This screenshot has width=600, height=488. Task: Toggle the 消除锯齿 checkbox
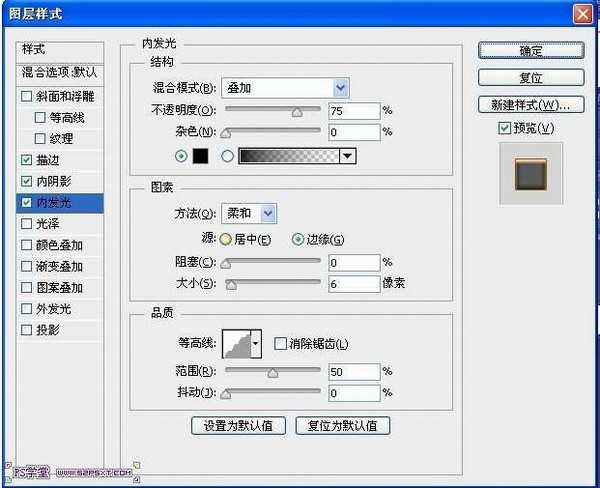click(280, 344)
